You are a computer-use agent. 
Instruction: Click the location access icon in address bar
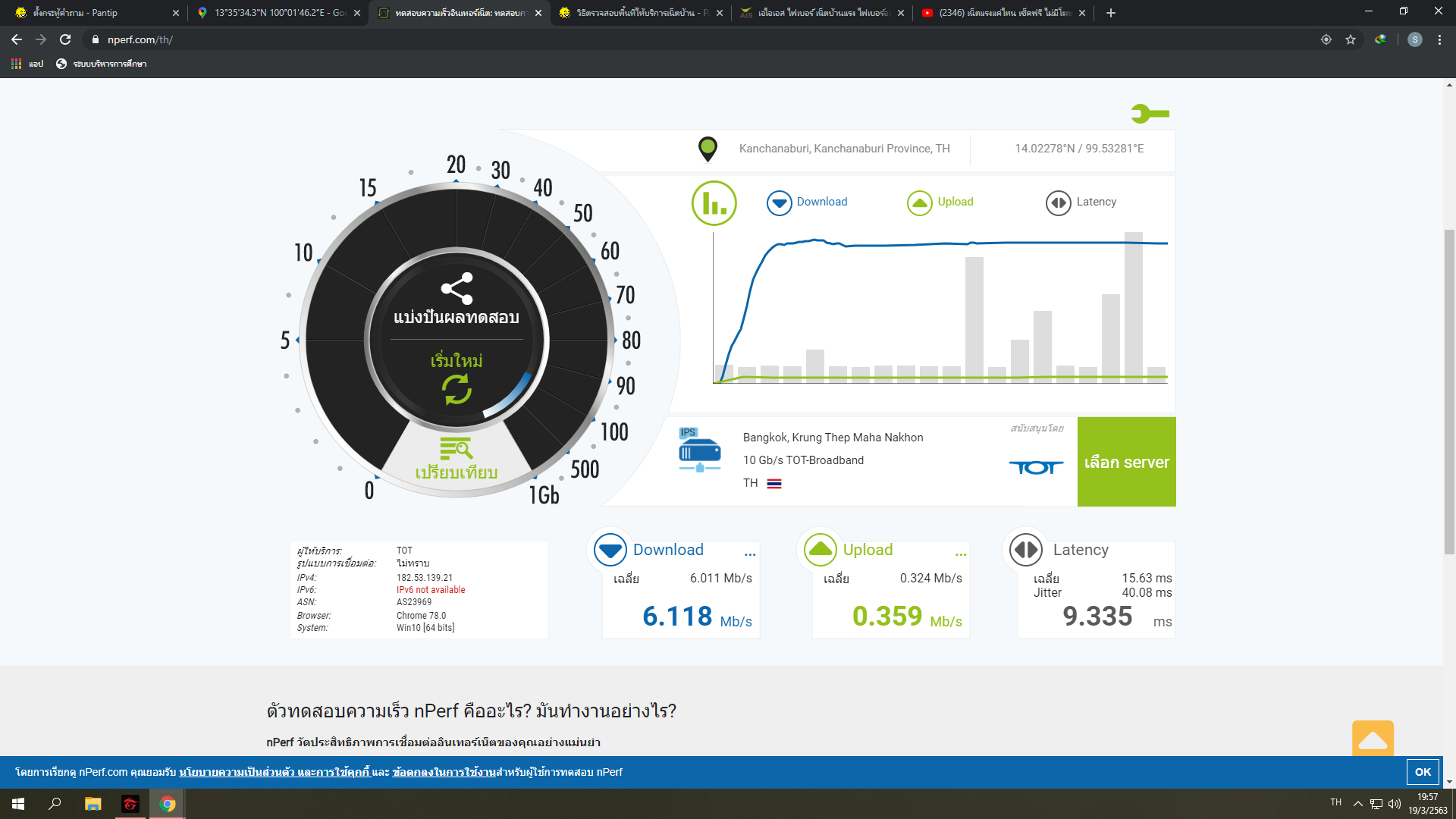click(1326, 39)
